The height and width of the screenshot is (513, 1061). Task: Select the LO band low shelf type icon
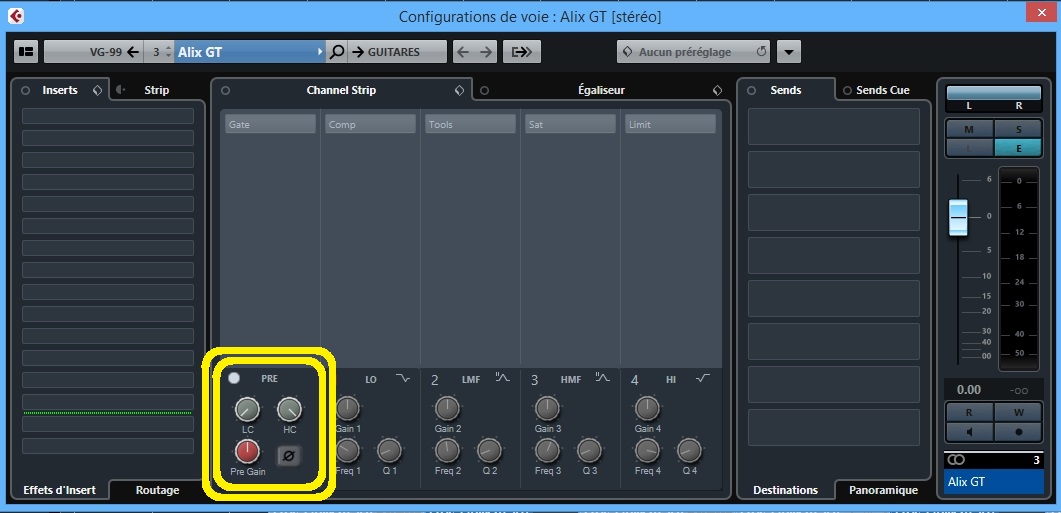[403, 378]
